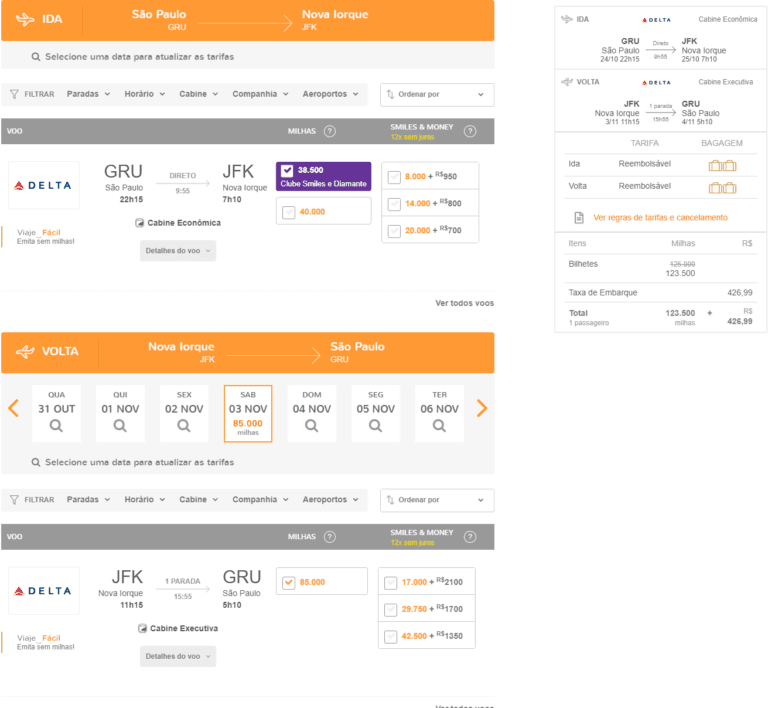This screenshot has width=768, height=708.
Task: Expand Detalhes do voo for GRU-JFK flight
Action: pos(178,251)
